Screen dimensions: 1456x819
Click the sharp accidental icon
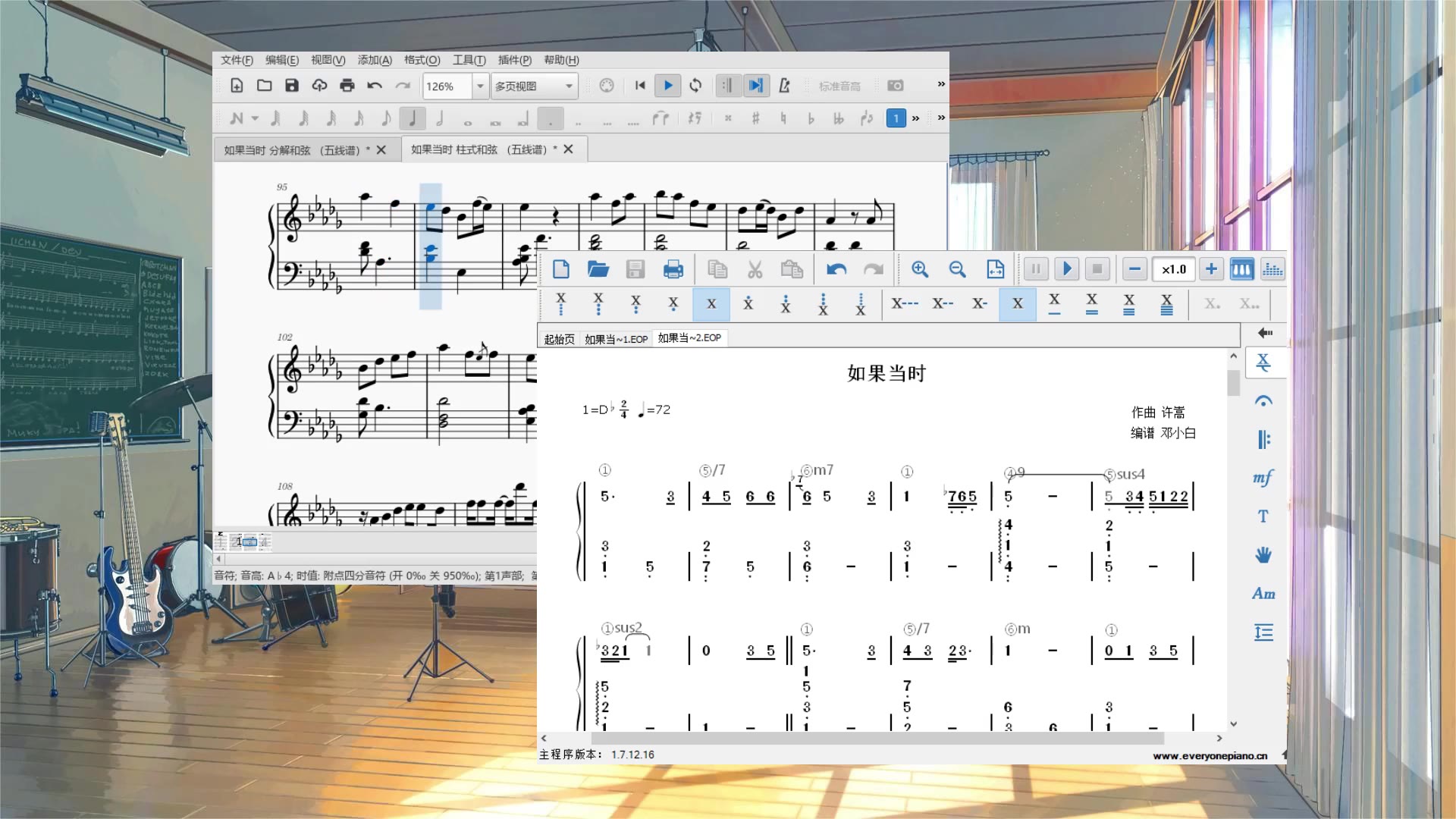coord(755,118)
